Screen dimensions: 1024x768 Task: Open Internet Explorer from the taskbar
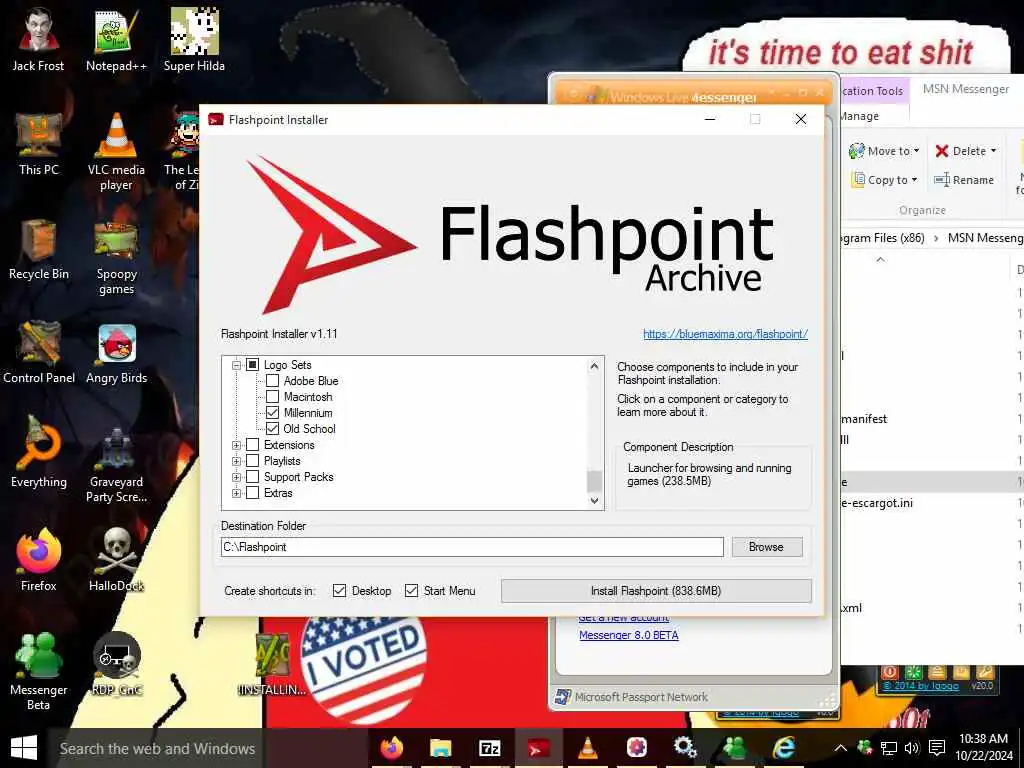click(x=784, y=748)
